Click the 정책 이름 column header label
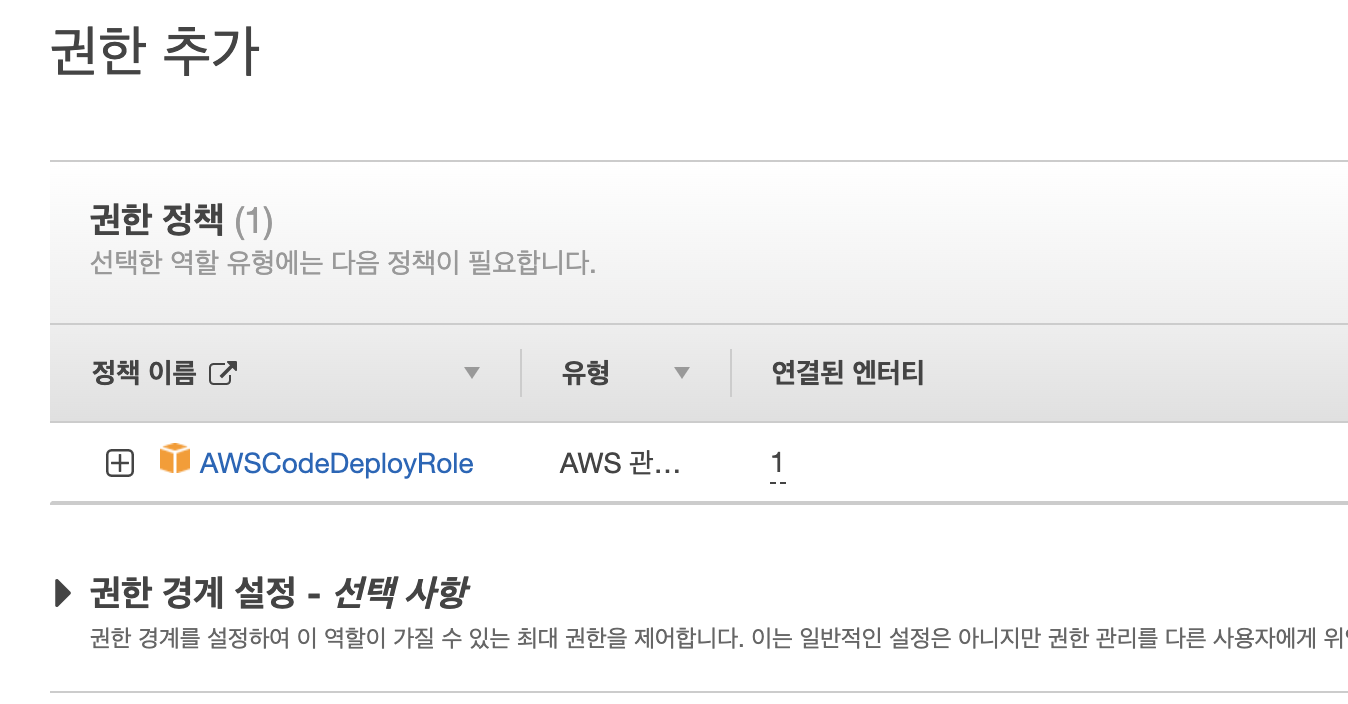Image resolution: width=1348 pixels, height=704 pixels. tap(144, 373)
